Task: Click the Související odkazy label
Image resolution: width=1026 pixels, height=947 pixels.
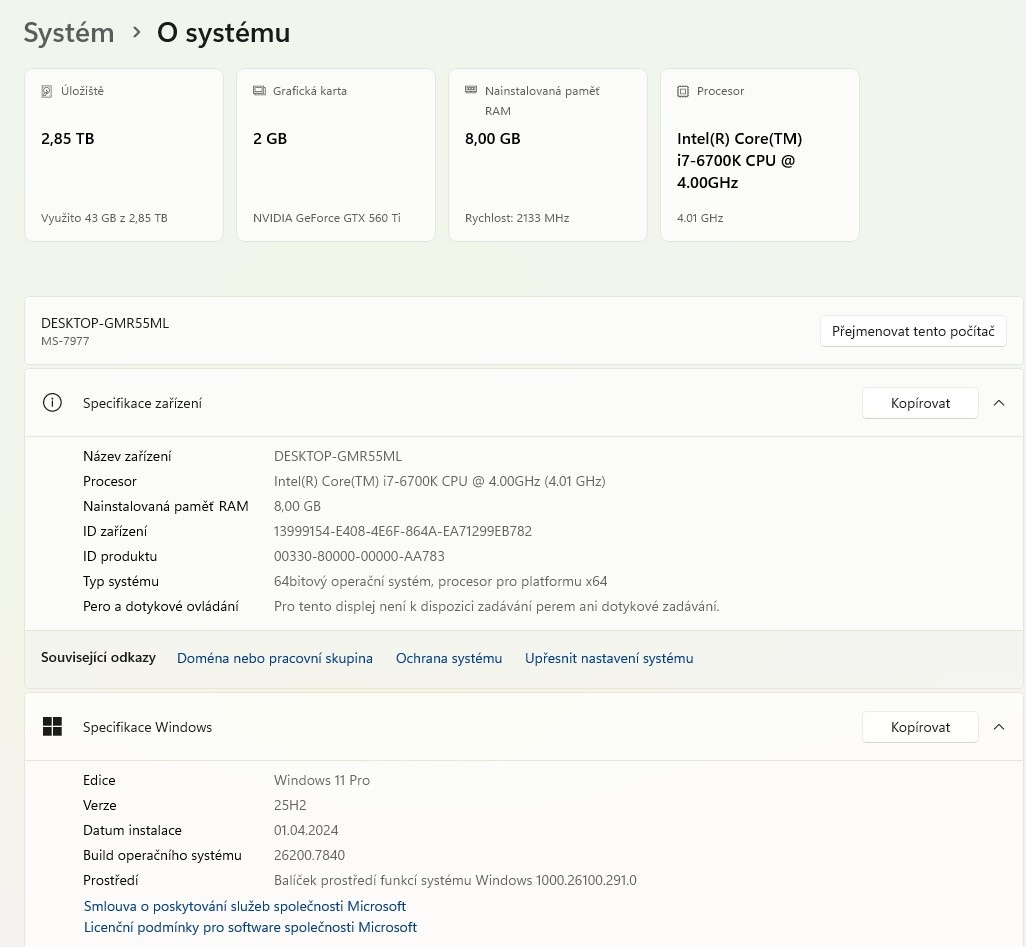Action: click(x=98, y=657)
